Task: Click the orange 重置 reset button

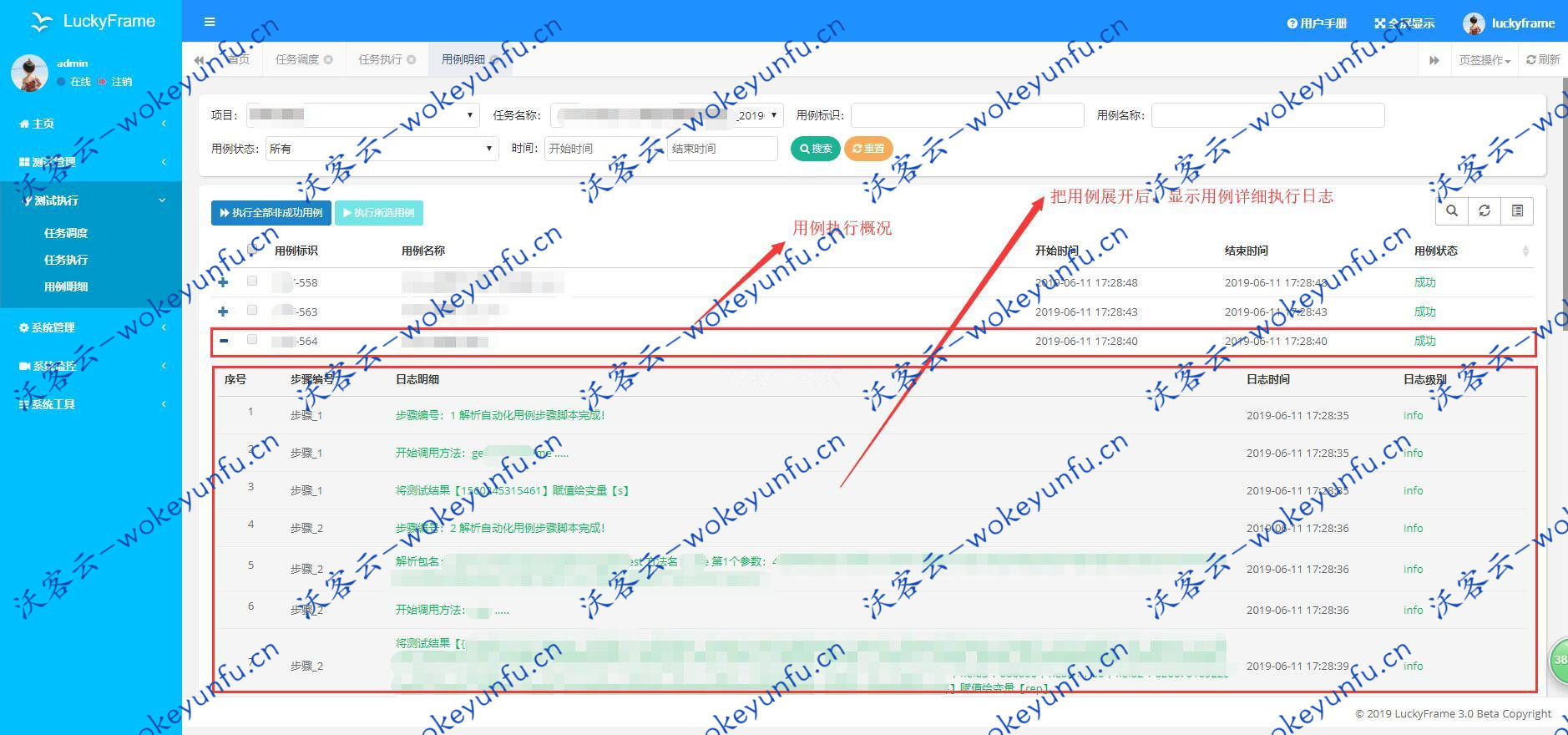Action: click(868, 149)
